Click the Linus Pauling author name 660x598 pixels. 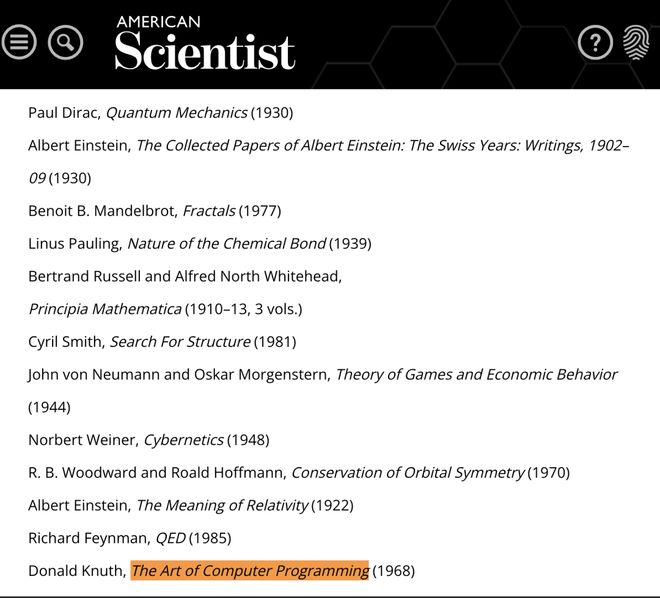click(x=74, y=244)
